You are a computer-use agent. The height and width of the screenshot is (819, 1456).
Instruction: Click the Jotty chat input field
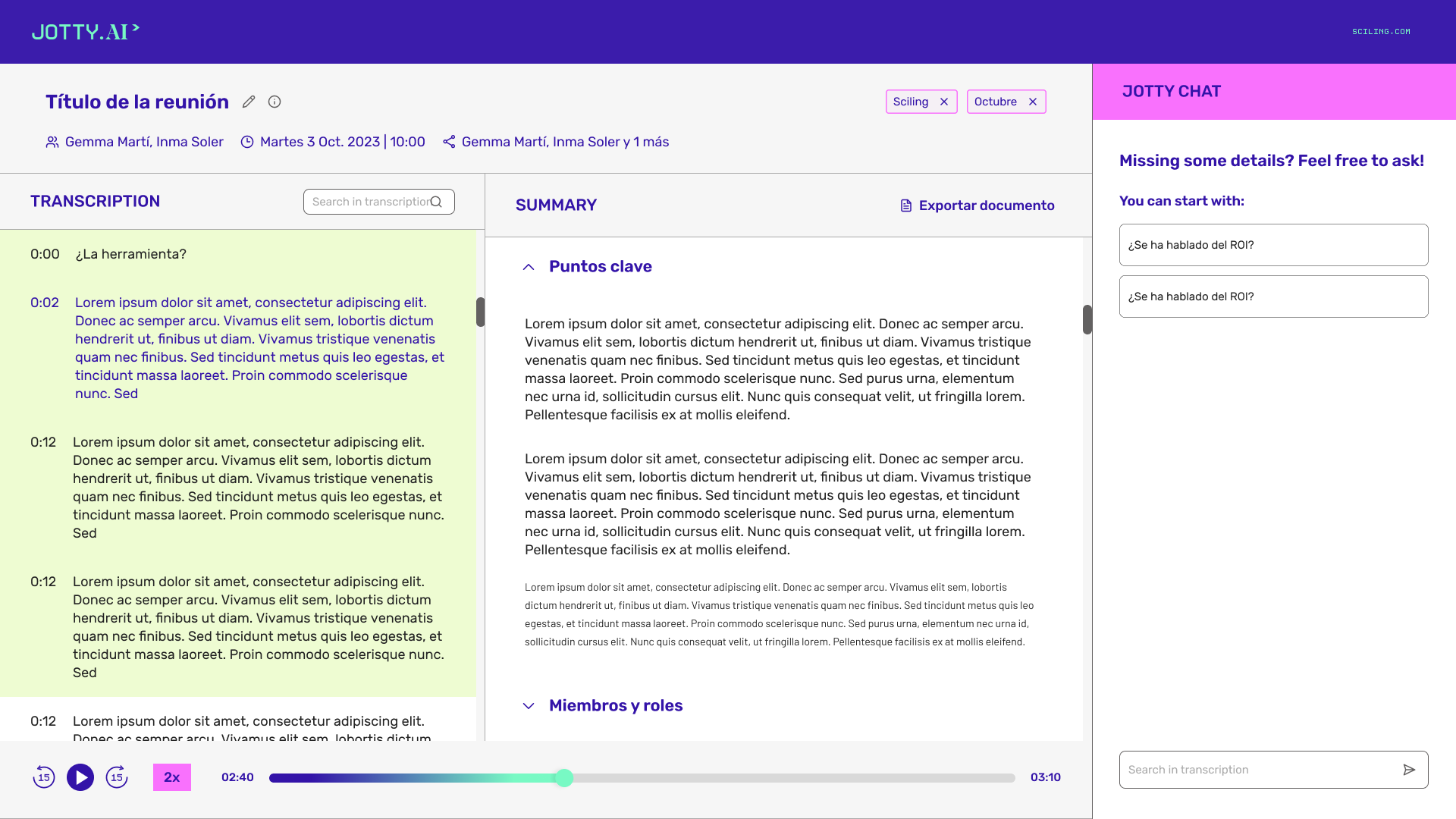(1259, 770)
